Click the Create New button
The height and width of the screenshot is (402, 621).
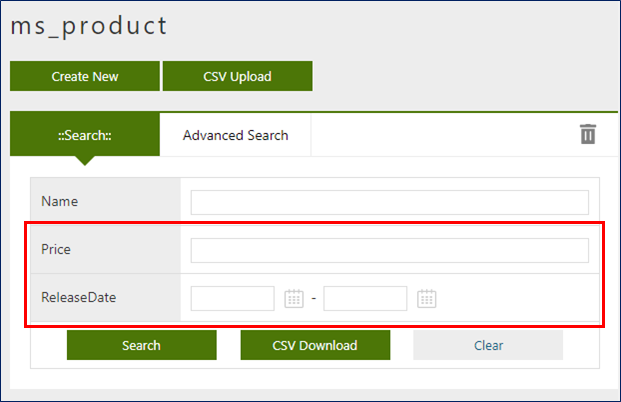click(85, 76)
